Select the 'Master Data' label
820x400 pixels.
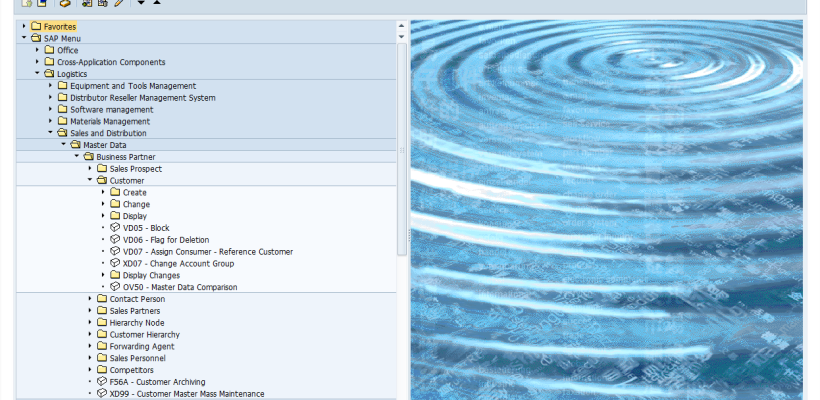(105, 145)
